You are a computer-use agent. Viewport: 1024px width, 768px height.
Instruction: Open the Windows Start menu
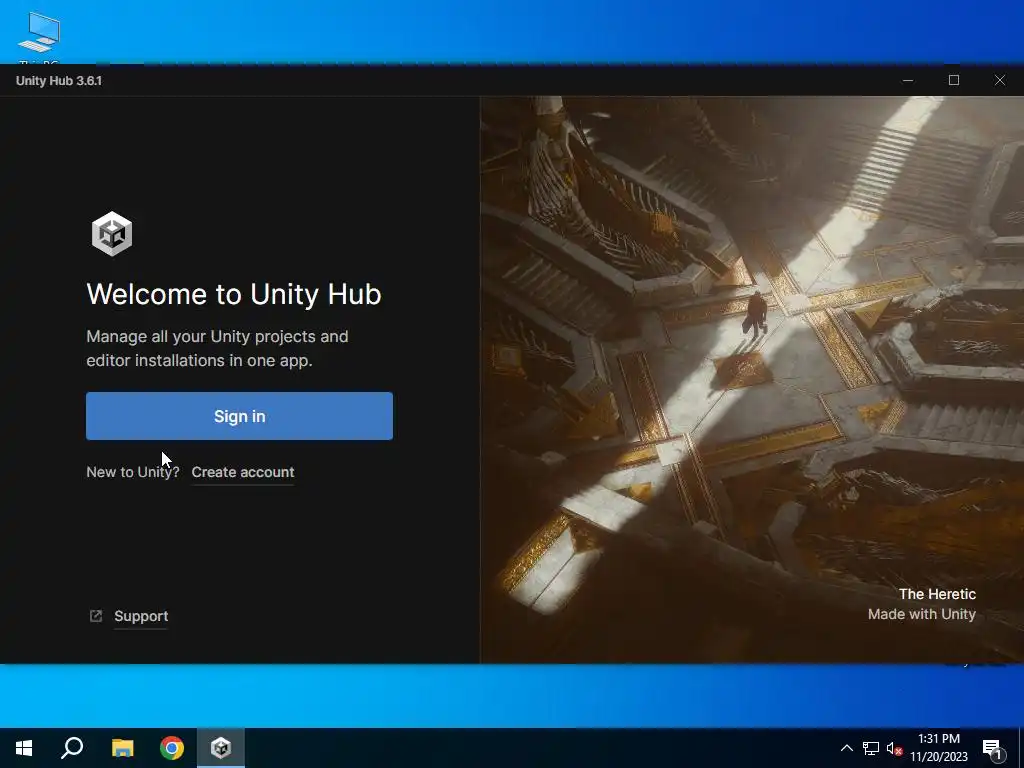tap(24, 748)
